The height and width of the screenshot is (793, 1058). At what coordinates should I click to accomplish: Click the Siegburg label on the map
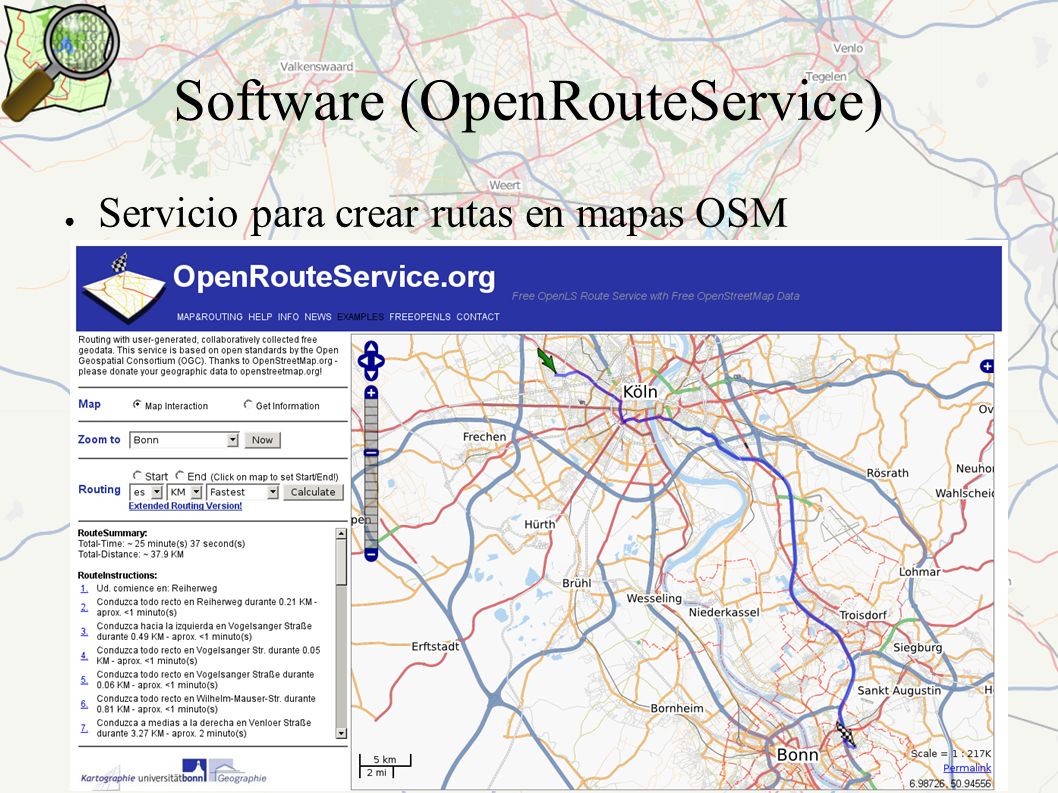[918, 648]
